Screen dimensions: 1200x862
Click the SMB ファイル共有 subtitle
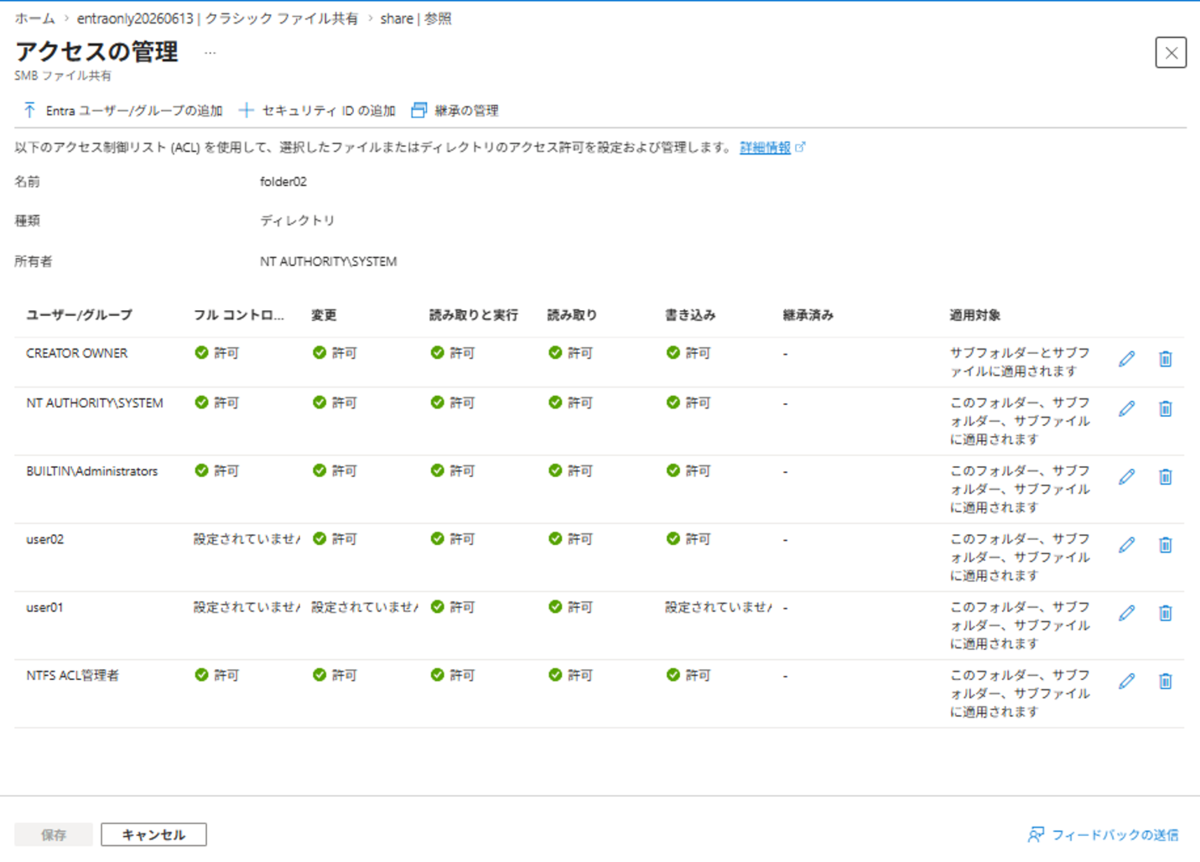click(63, 75)
